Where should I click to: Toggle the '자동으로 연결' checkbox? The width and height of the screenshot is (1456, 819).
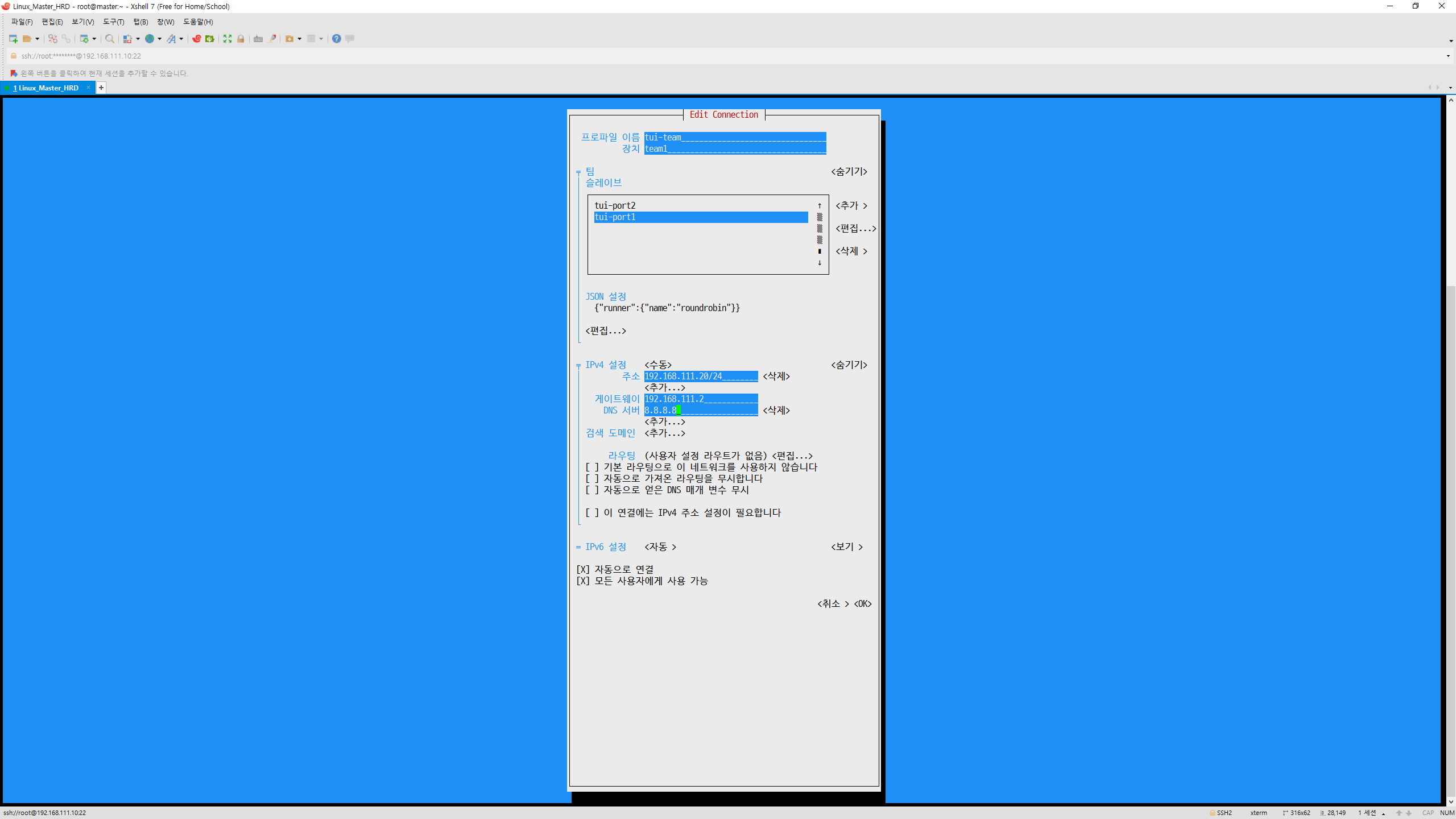583,569
